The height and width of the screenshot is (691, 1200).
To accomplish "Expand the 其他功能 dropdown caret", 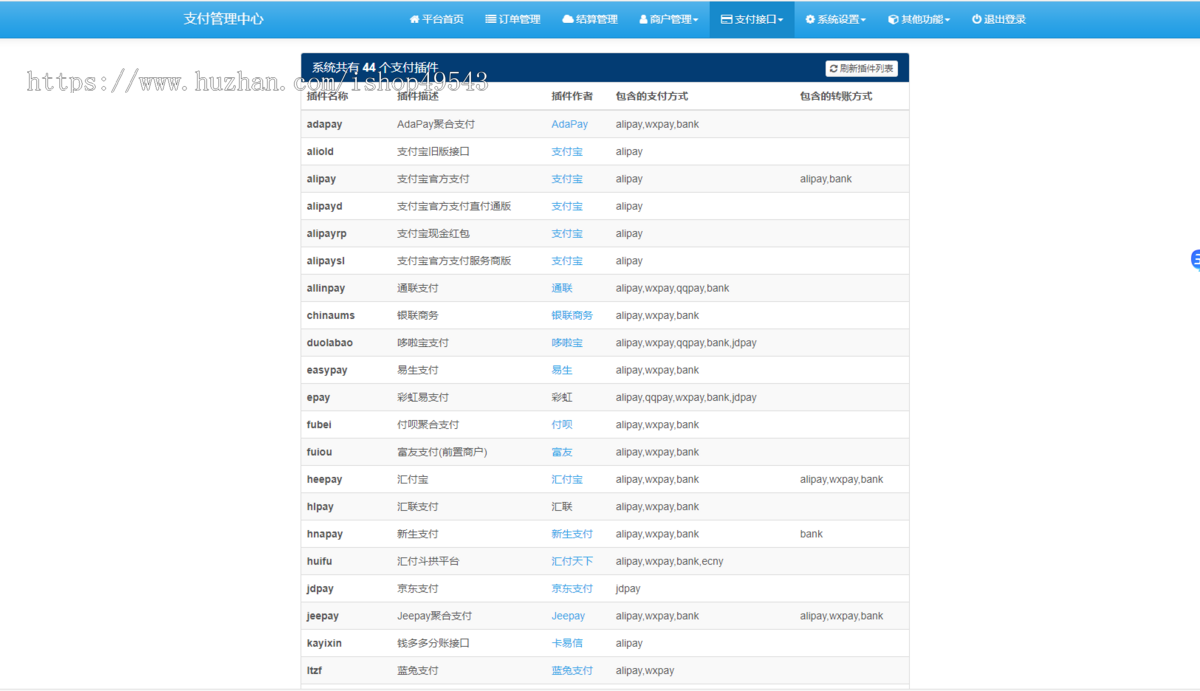I will [948, 20].
